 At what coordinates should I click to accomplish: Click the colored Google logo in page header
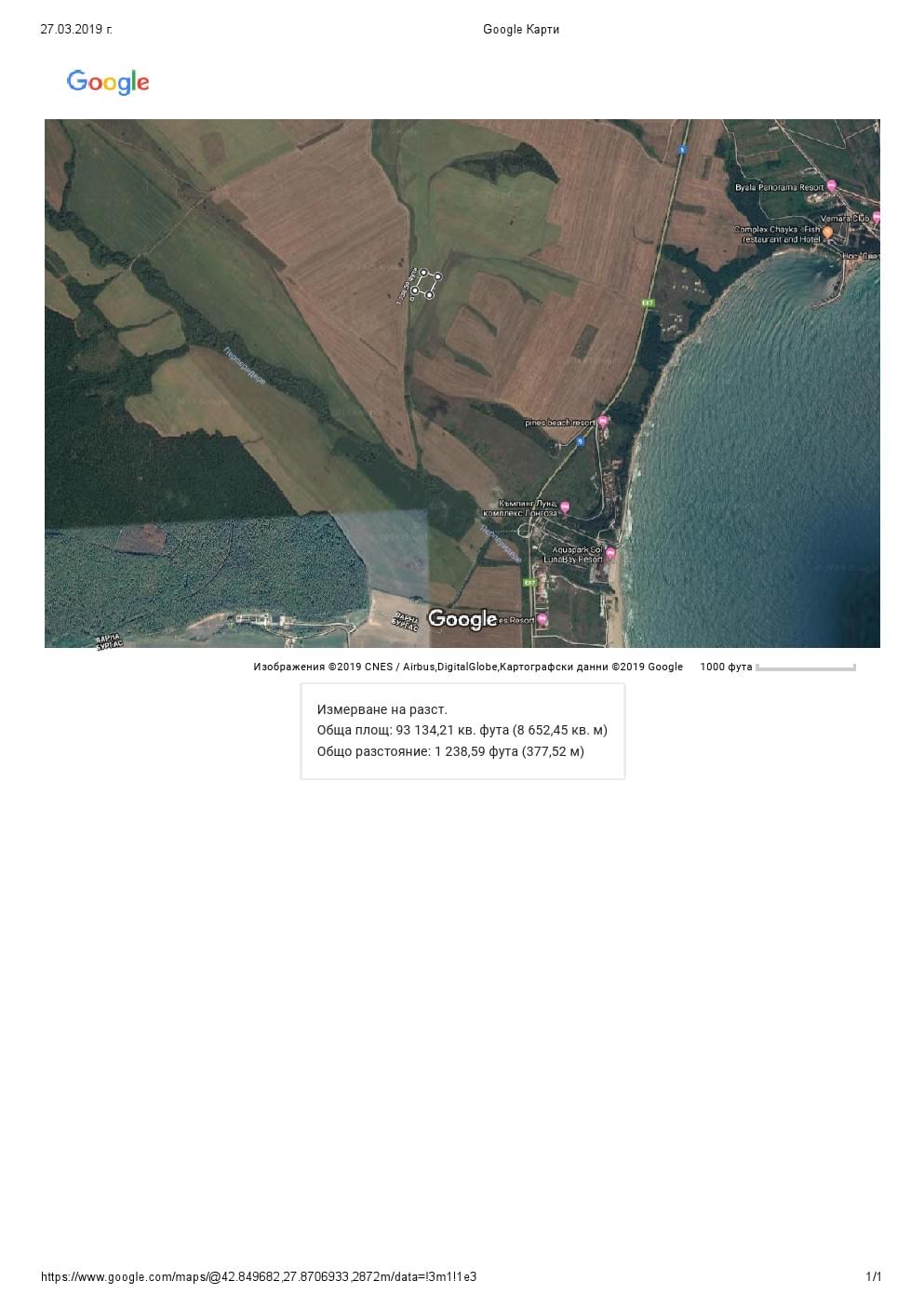[108, 82]
